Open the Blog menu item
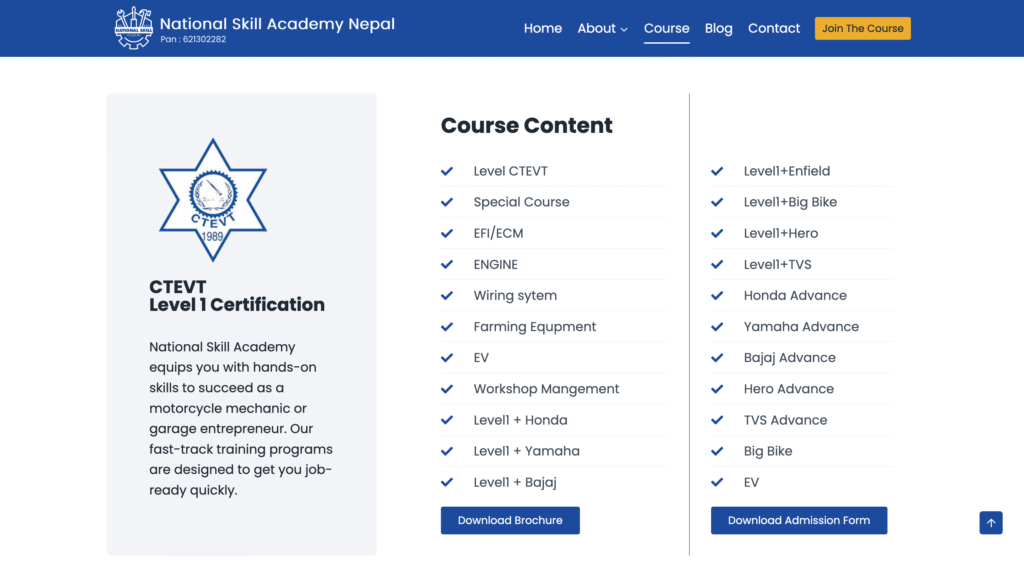This screenshot has height=577, width=1024. pos(718,28)
